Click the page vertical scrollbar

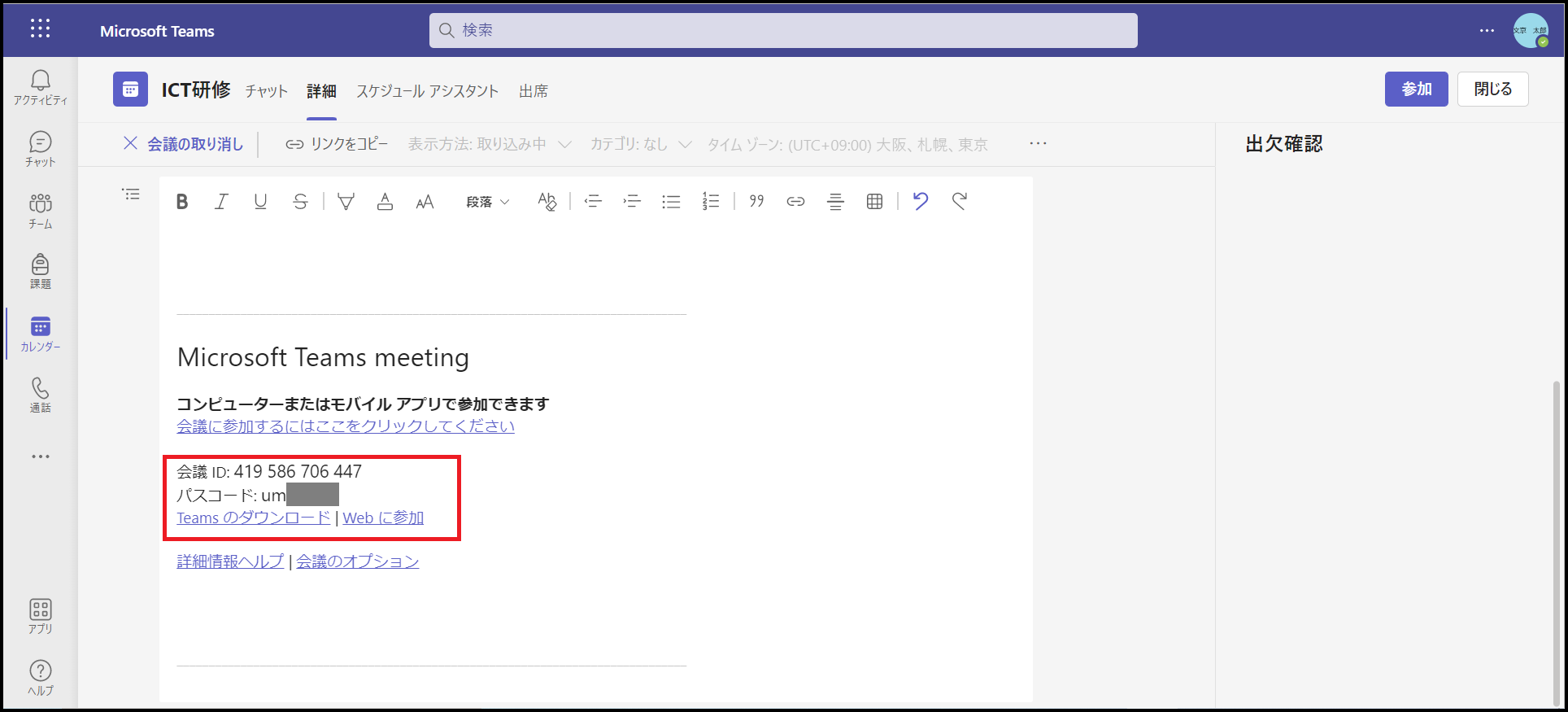click(x=1557, y=542)
